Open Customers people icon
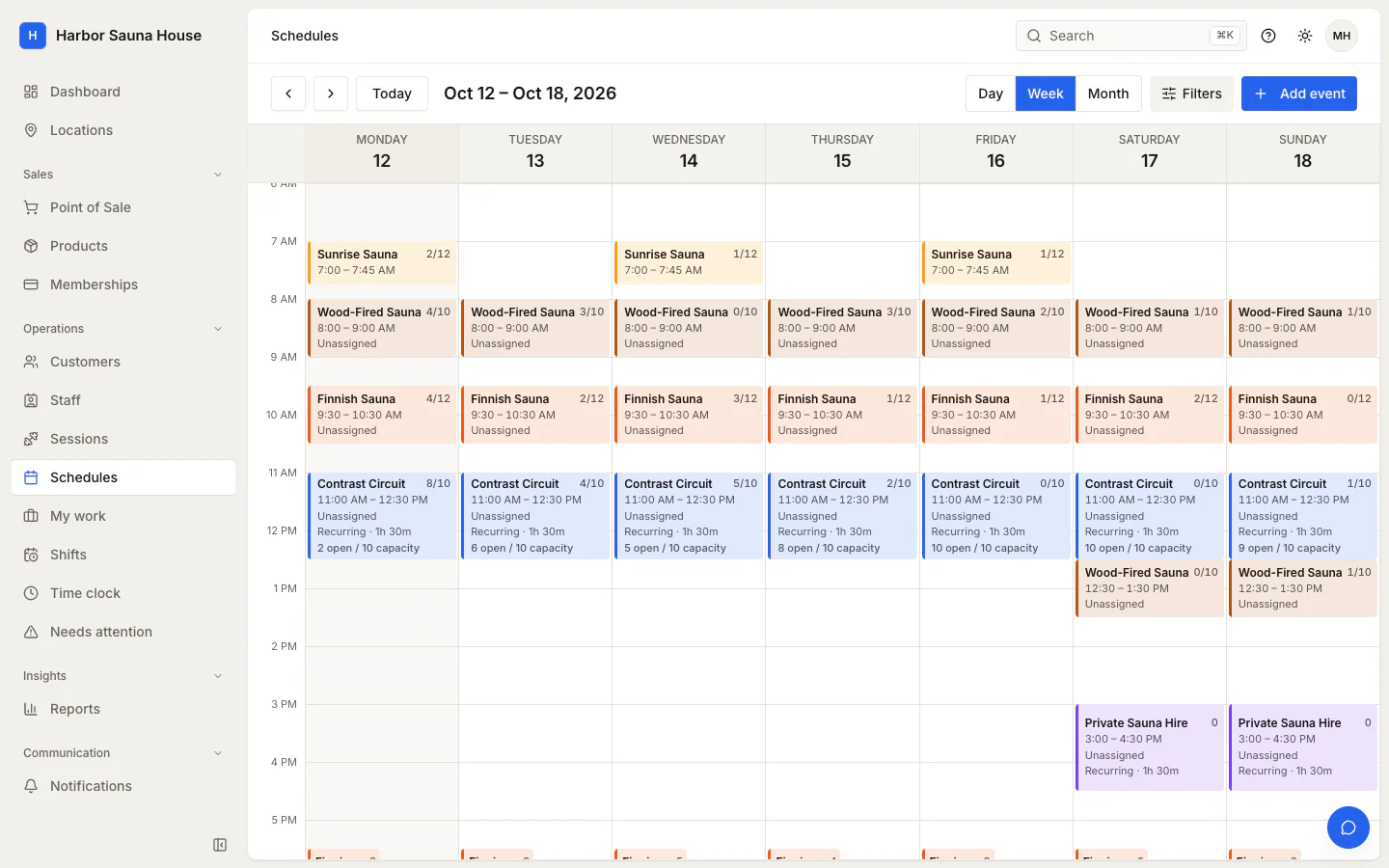This screenshot has width=1389, height=868. [x=31, y=362]
